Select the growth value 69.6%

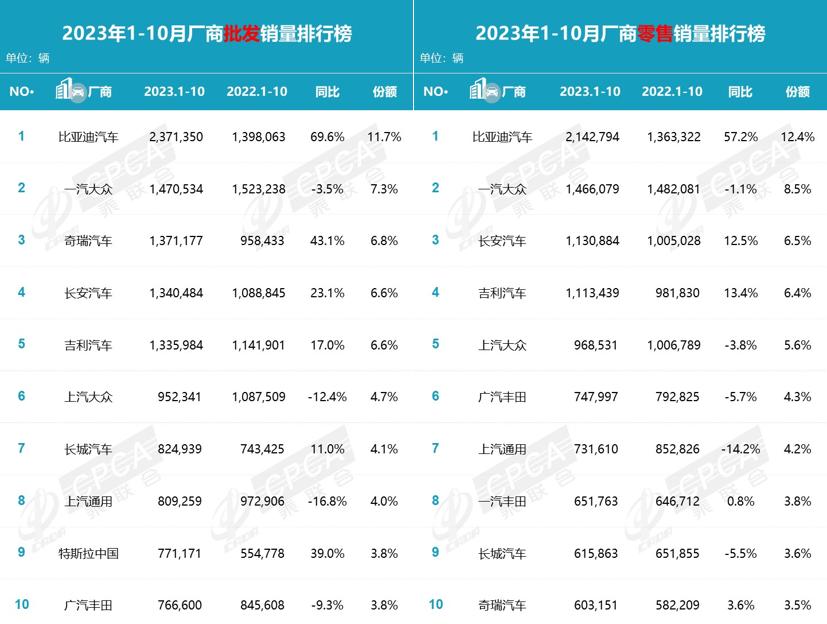(x=327, y=137)
